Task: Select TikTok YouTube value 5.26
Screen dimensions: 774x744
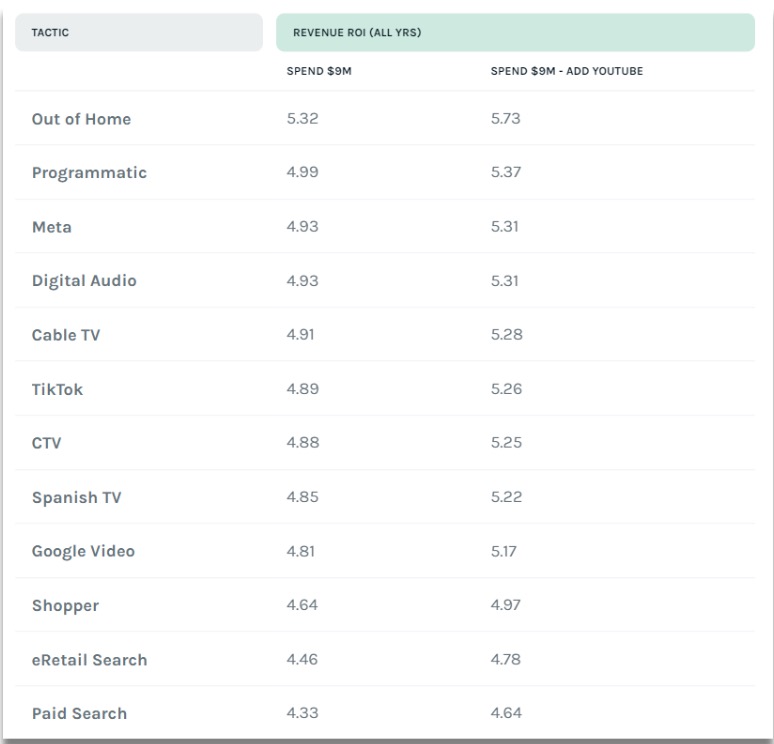Action: [x=506, y=389]
